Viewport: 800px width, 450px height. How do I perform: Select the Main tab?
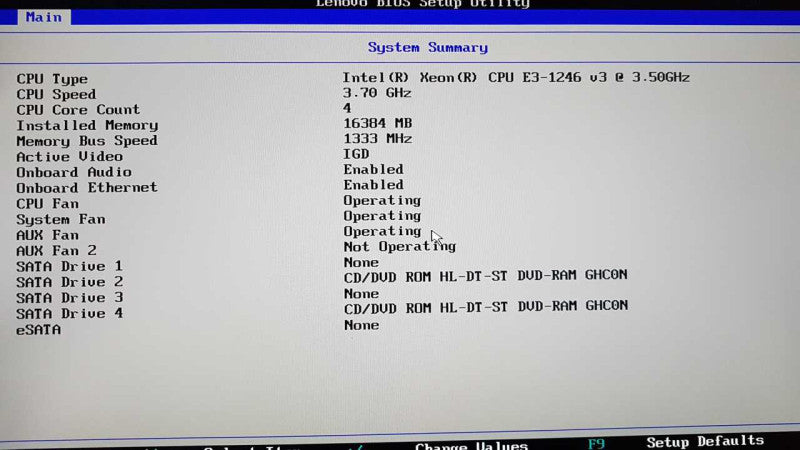[44, 17]
